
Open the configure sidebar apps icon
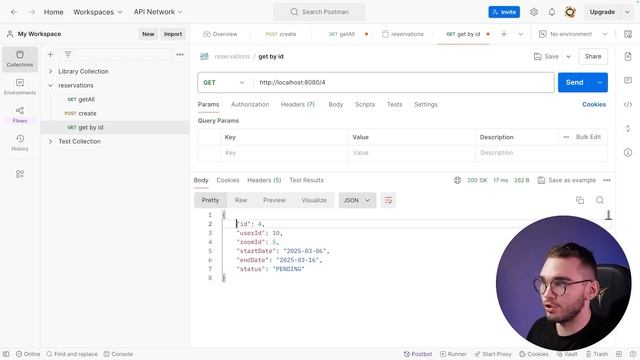[20, 174]
